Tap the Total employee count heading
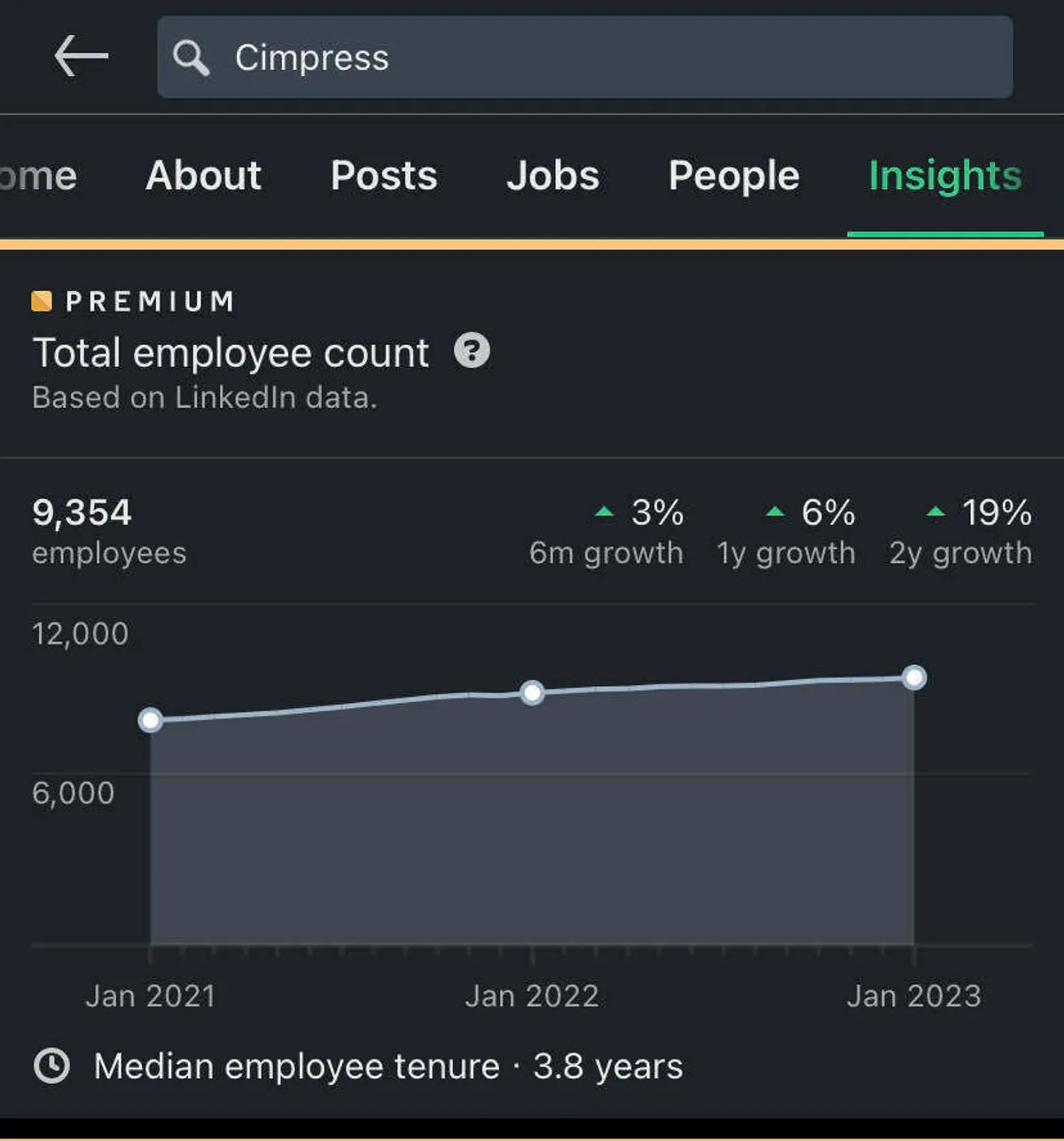1064x1141 pixels. [x=231, y=353]
